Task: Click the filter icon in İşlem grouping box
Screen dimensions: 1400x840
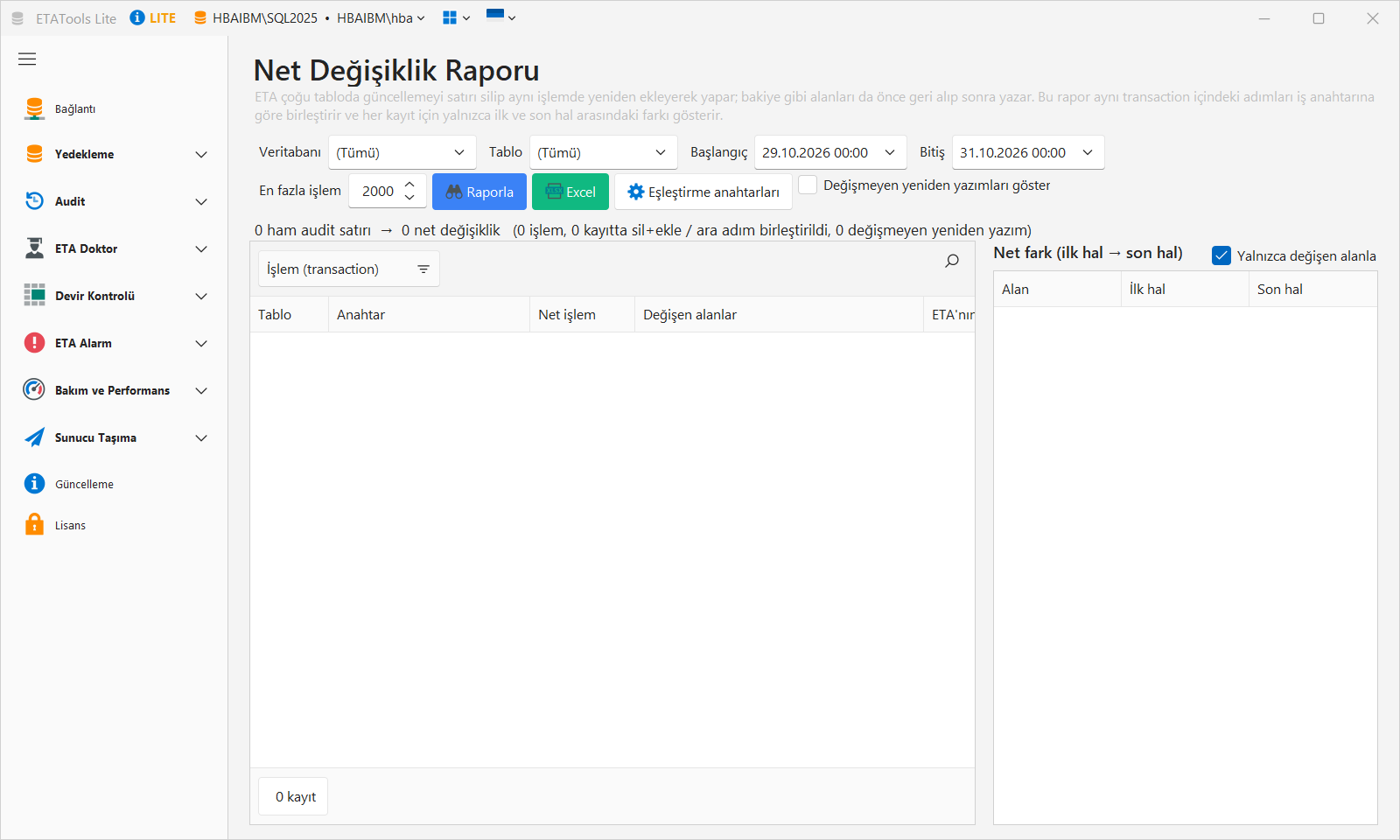Action: (x=423, y=269)
